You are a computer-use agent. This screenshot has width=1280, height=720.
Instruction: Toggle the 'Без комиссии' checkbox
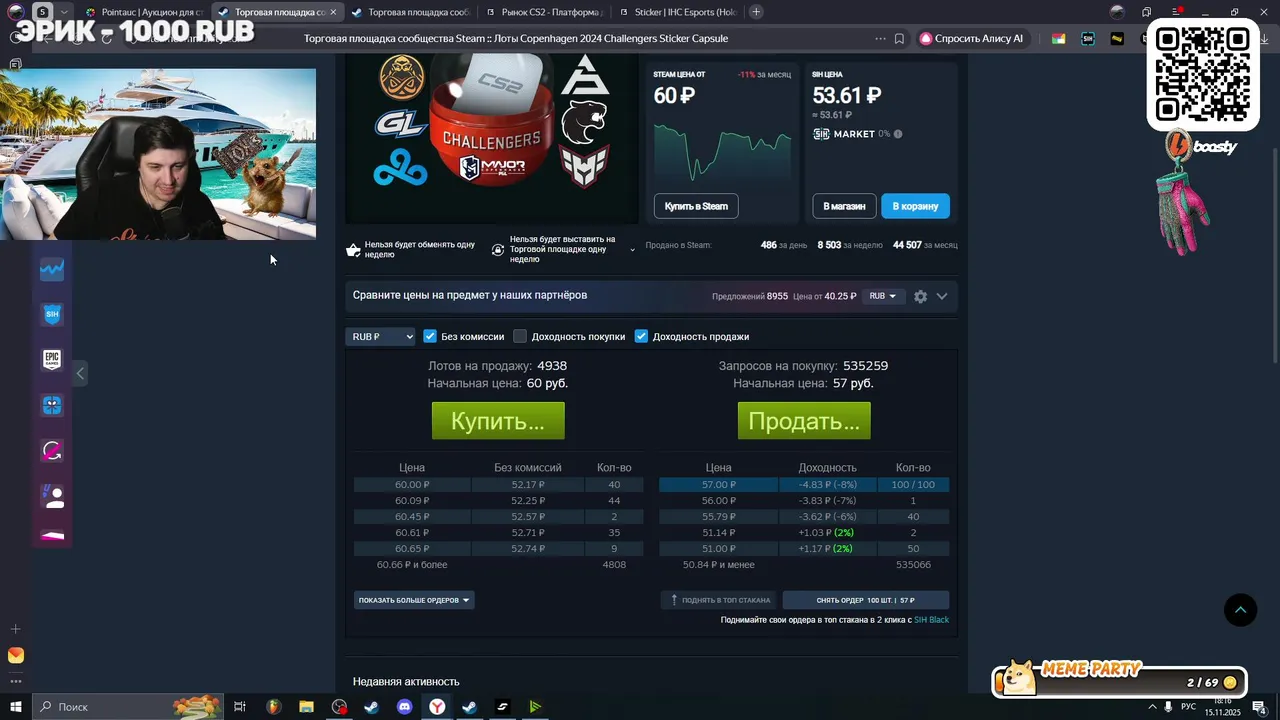pyautogui.click(x=430, y=336)
